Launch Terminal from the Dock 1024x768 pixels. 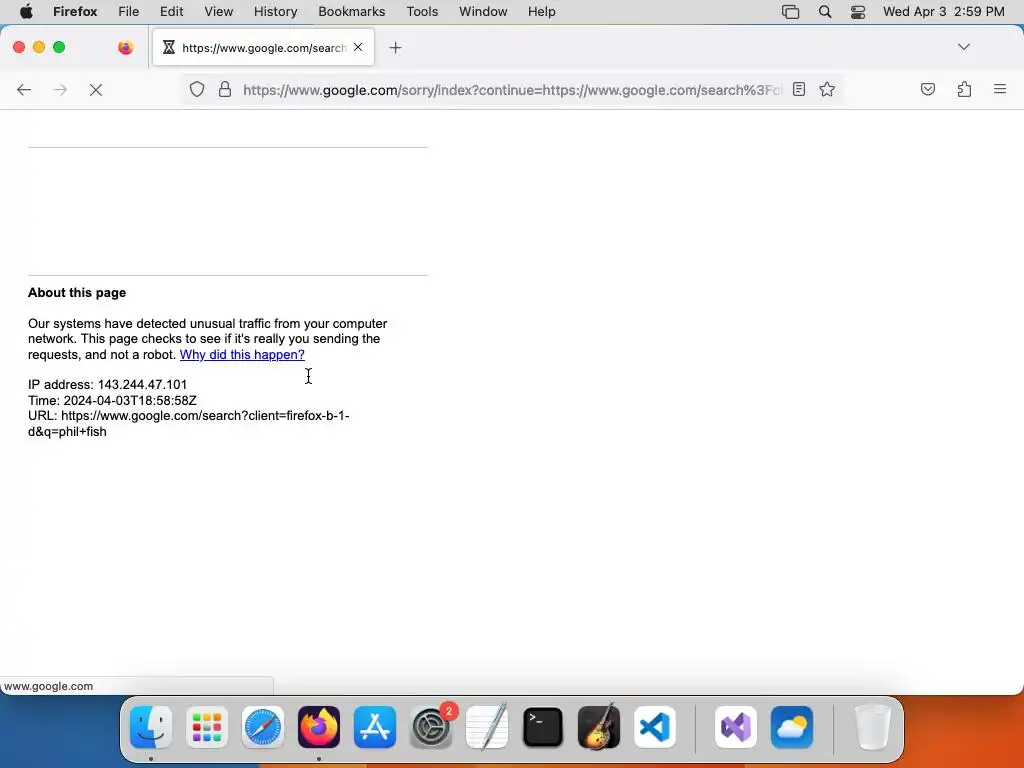point(543,727)
